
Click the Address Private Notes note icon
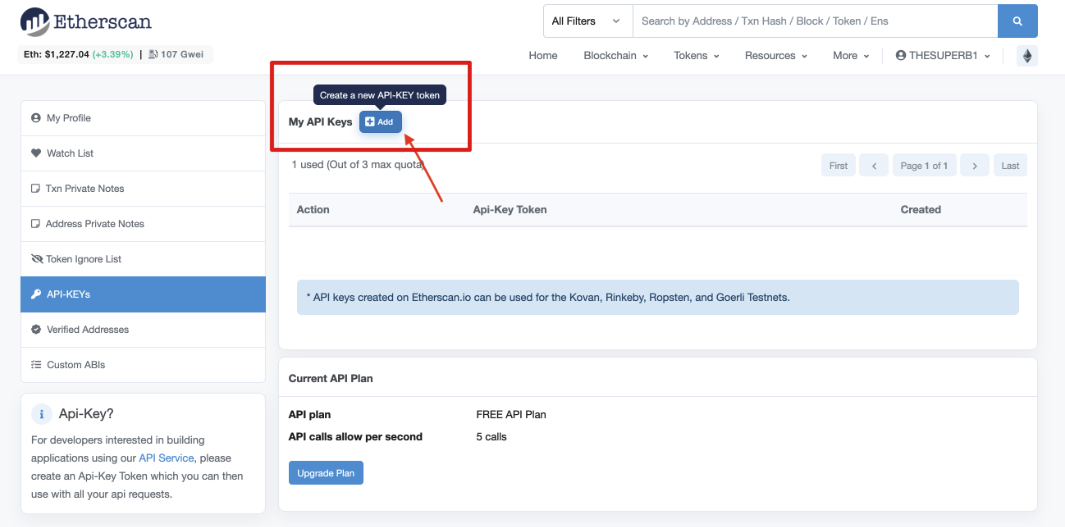point(35,224)
